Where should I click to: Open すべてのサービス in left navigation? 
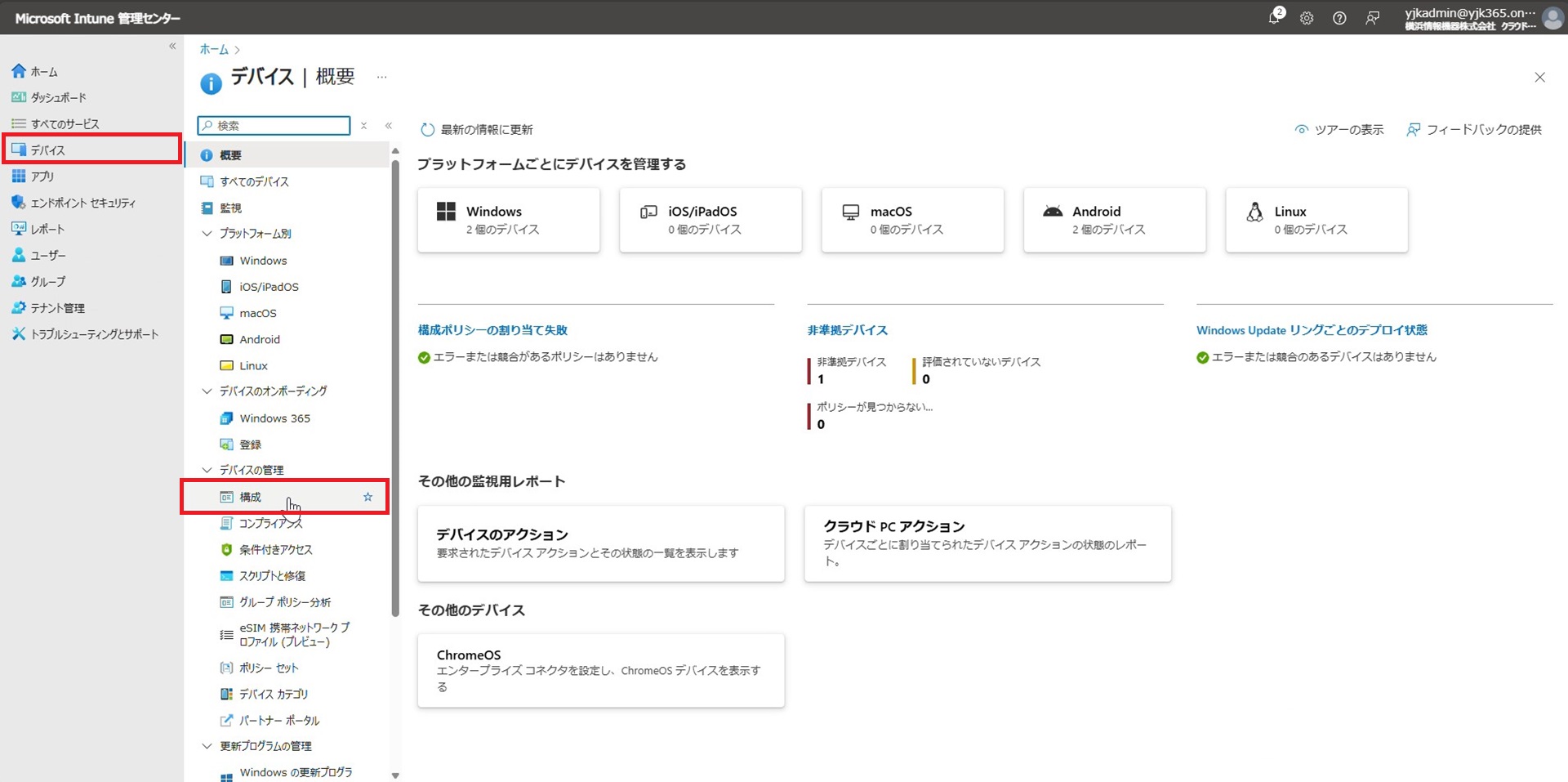tap(56, 124)
